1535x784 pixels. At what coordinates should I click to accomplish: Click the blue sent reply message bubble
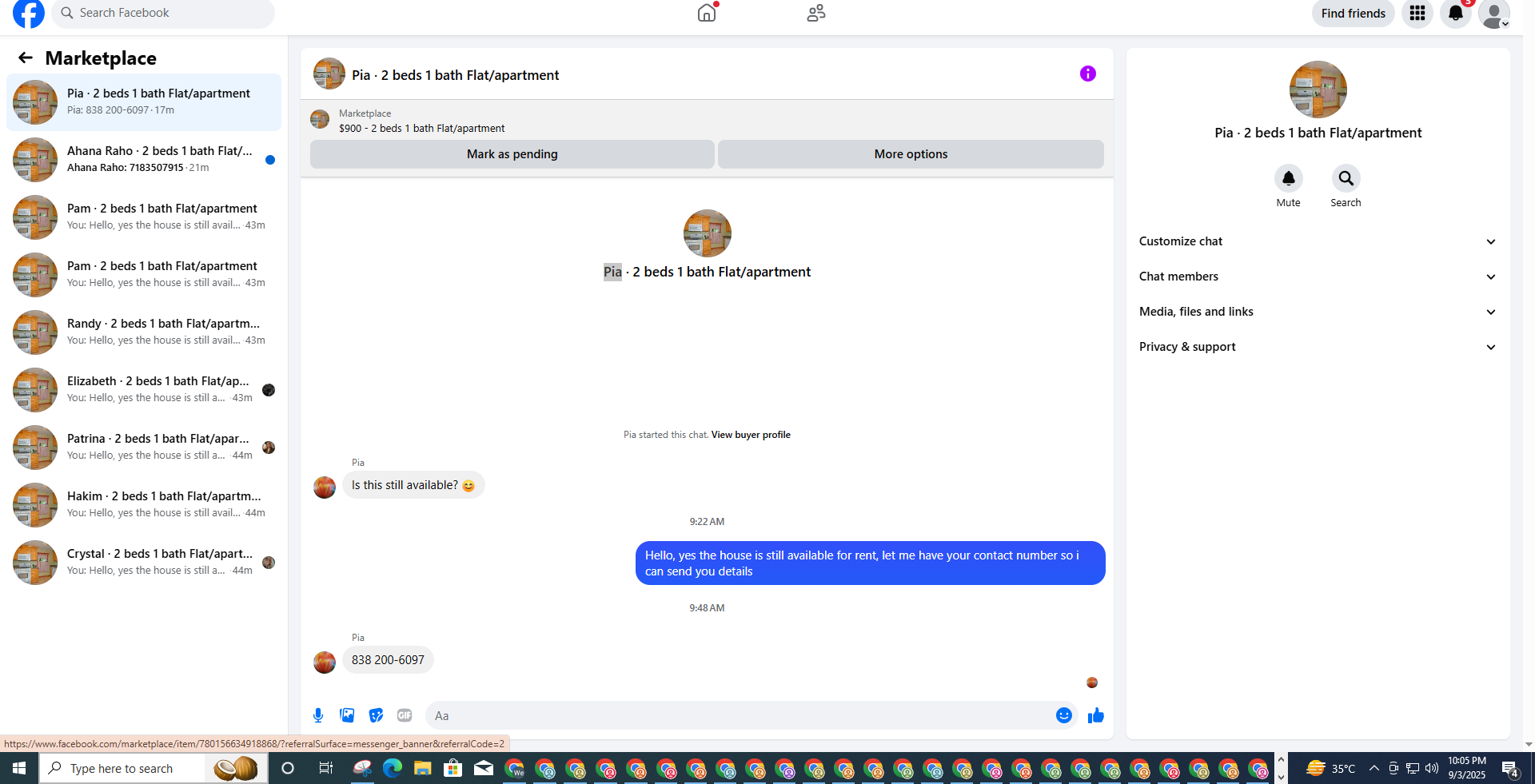pos(871,563)
